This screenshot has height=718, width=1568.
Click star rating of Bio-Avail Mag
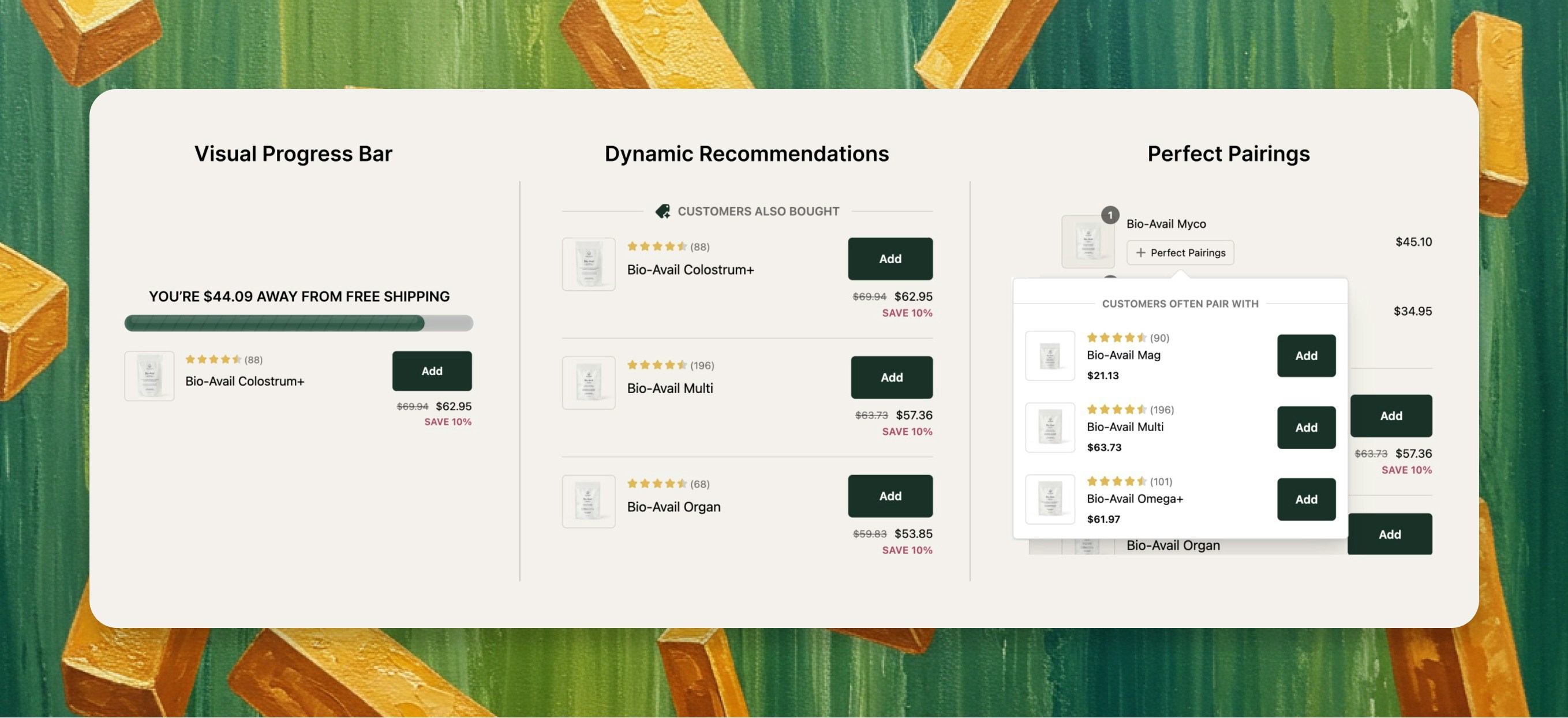coord(1116,338)
